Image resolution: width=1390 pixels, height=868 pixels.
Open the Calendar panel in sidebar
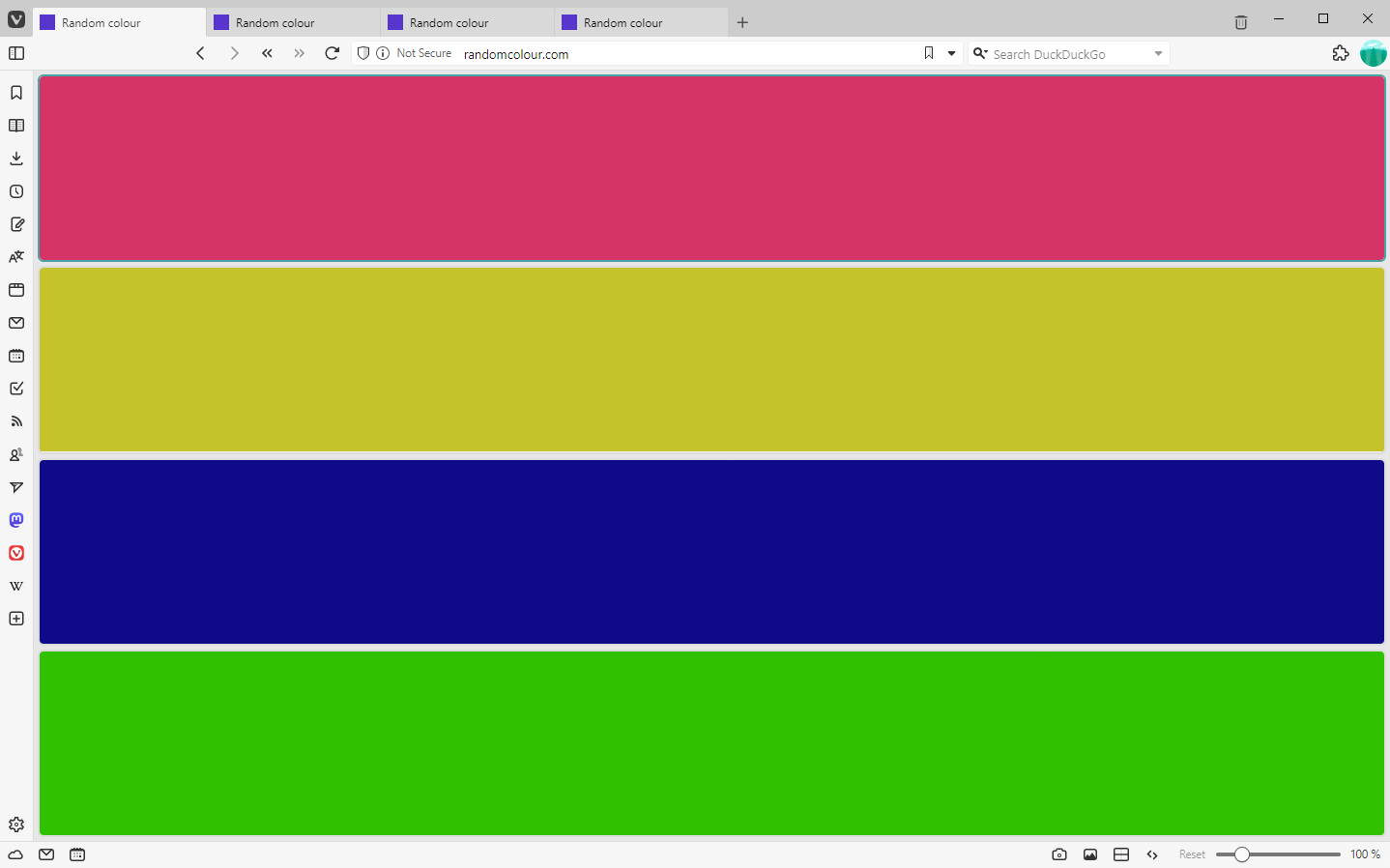(16, 356)
